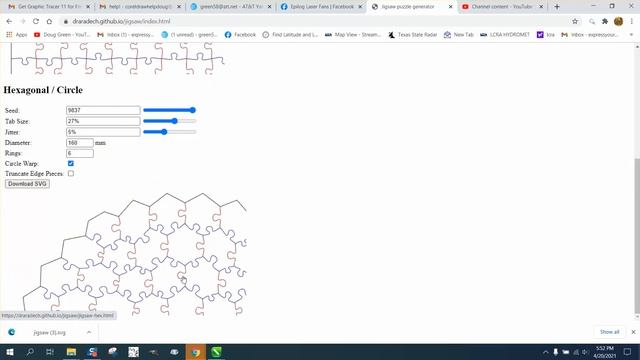Open File Explorer from the taskbar
This screenshot has width=640, height=360.
[x=71, y=352]
